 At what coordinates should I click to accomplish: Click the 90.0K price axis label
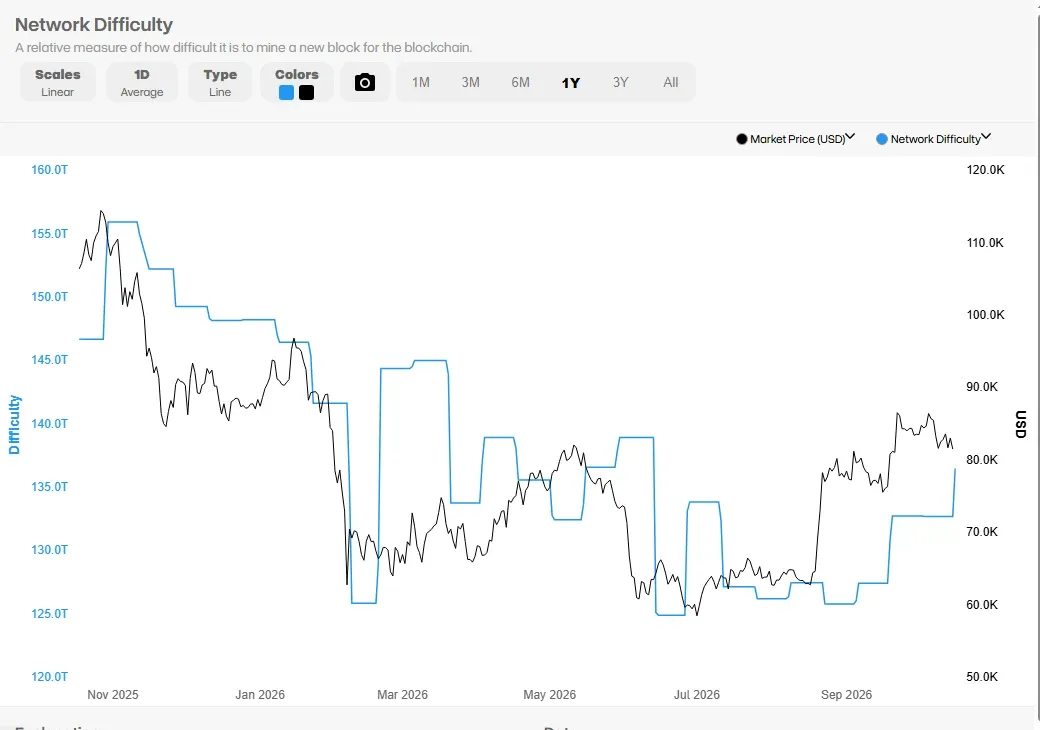point(982,387)
